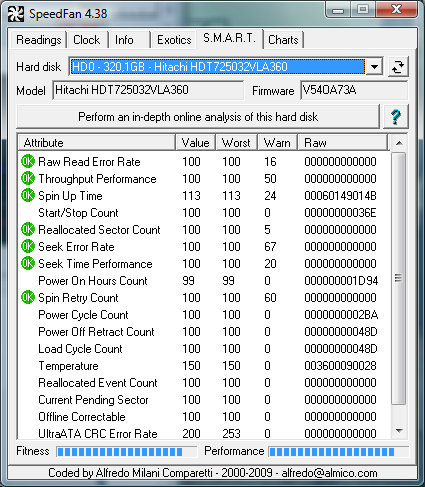
Task: Go to the Exotics tab
Action: pyautogui.click(x=174, y=40)
